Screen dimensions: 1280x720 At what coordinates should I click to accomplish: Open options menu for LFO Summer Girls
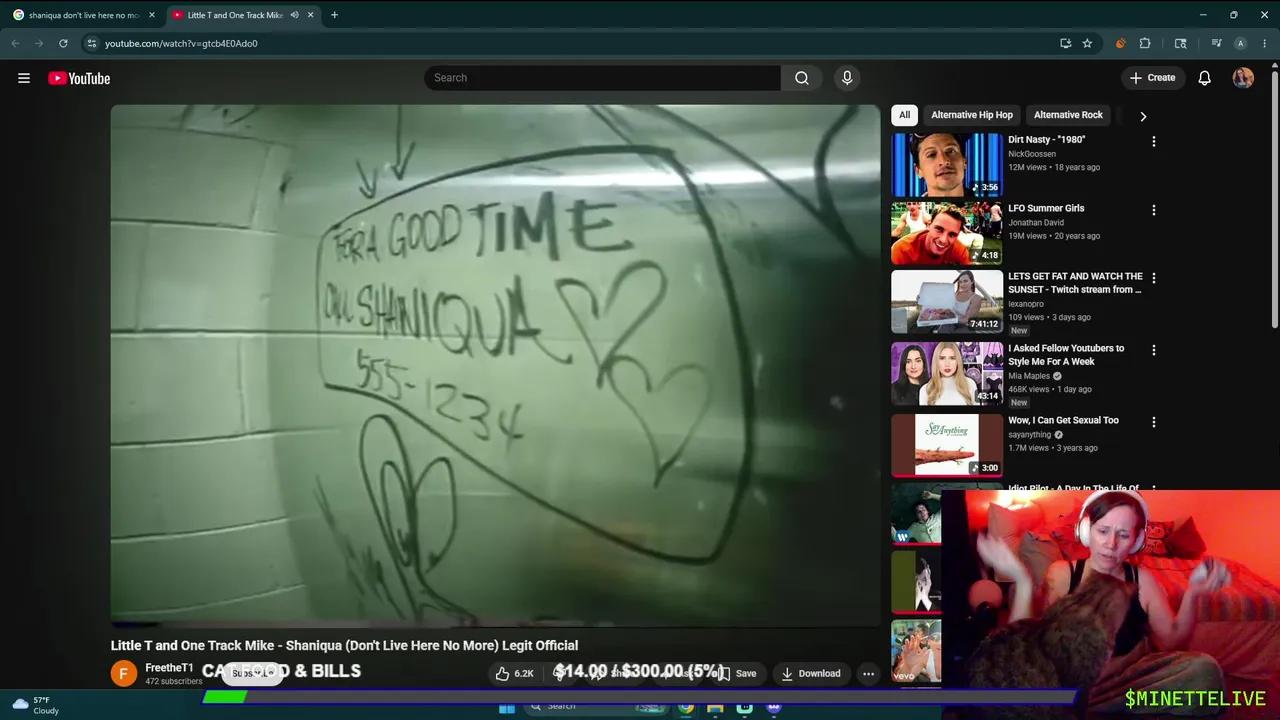click(1153, 210)
